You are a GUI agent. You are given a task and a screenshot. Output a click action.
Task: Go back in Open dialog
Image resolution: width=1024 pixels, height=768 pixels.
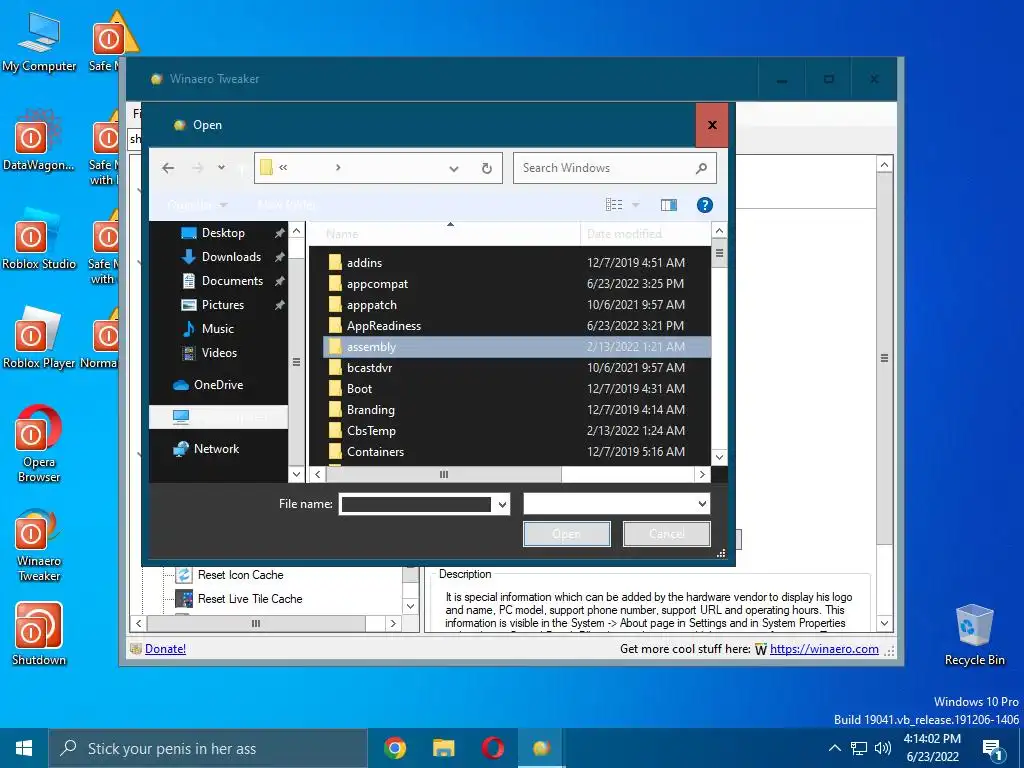168,168
